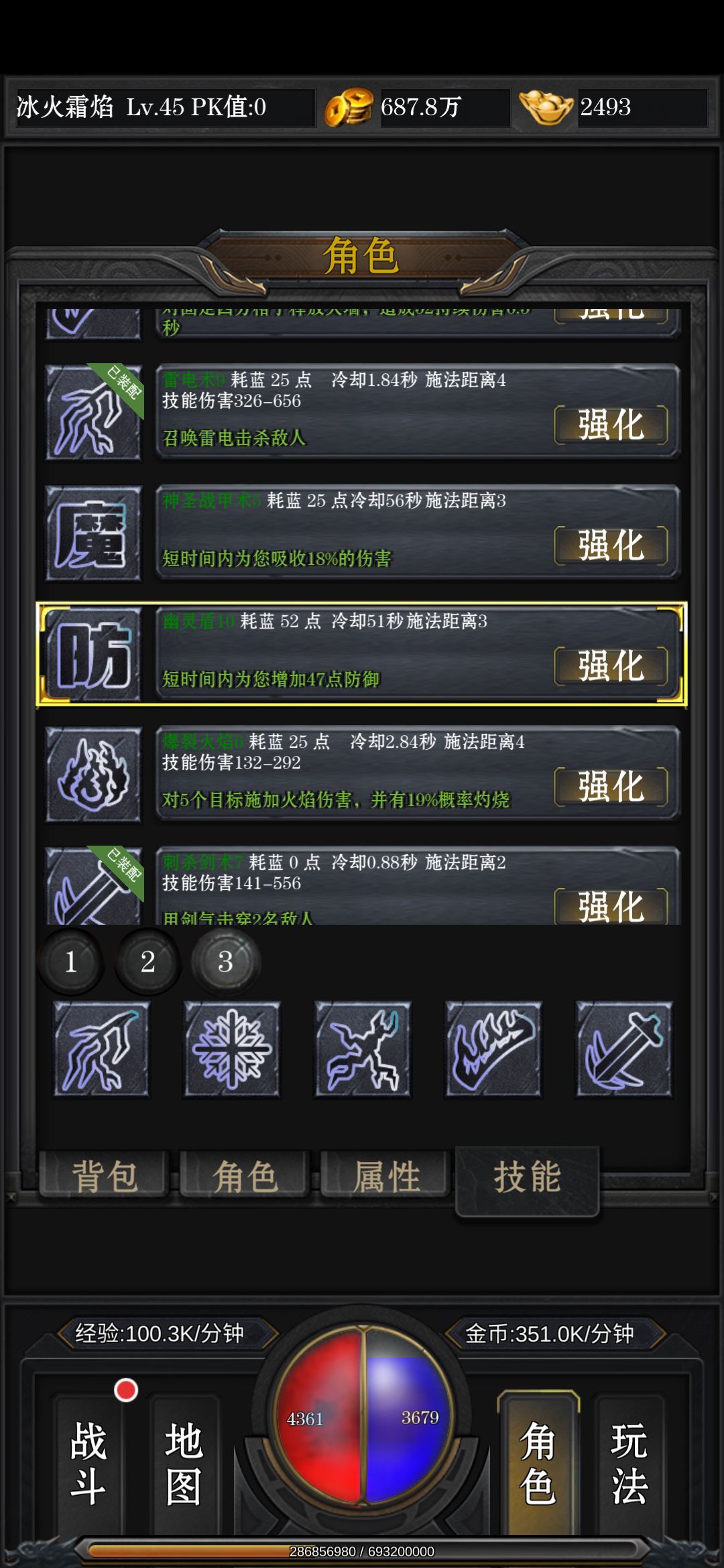Viewport: 724px width, 1568px height.
Task: Switch to skill preset 2
Action: pyautogui.click(x=148, y=962)
